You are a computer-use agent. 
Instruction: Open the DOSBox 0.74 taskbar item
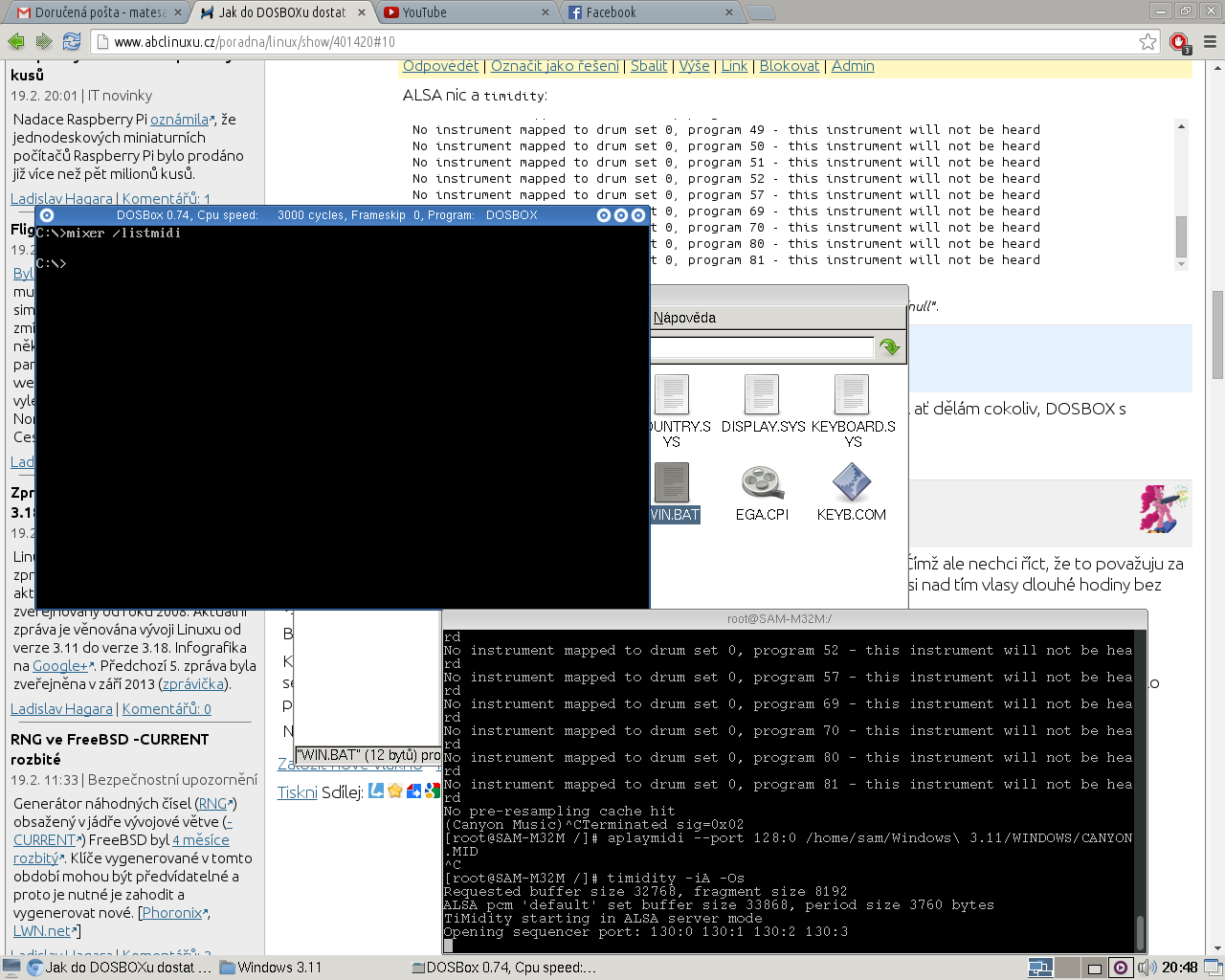tap(503, 968)
